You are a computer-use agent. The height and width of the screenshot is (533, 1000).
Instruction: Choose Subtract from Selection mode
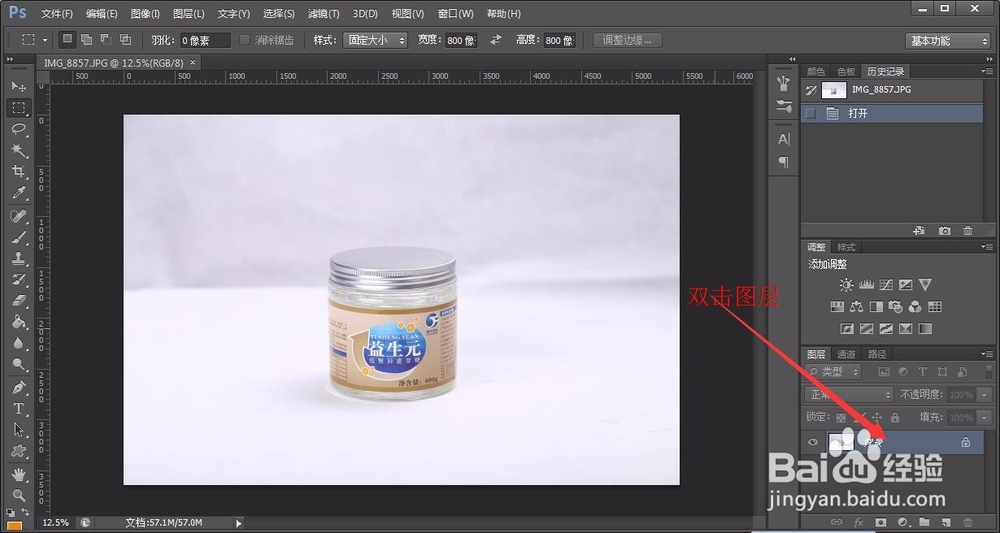coord(106,40)
